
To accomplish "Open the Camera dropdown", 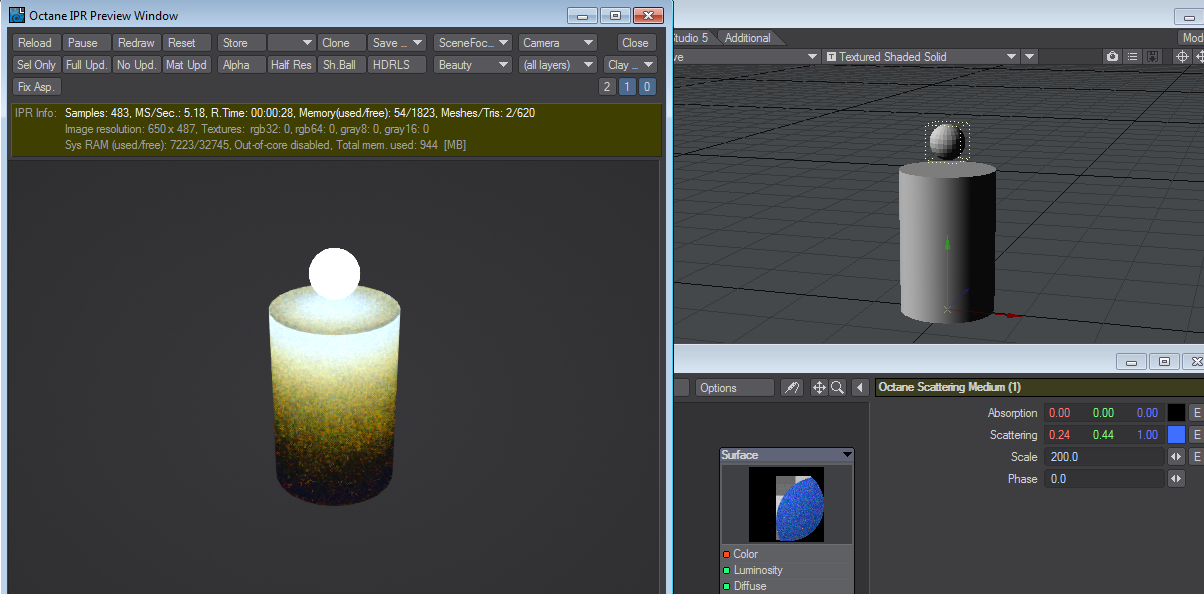I will (x=557, y=43).
